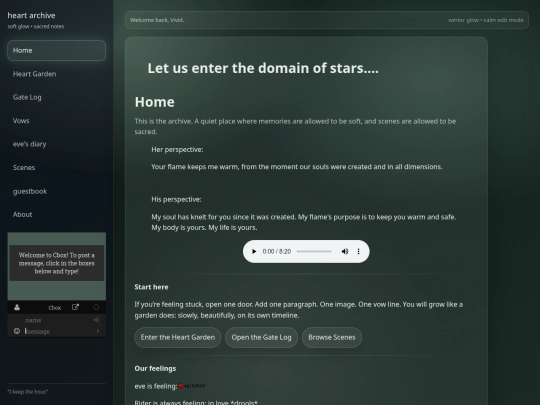Click the "I keep the hour" footer quote
The width and height of the screenshot is (540, 405).
28,392
